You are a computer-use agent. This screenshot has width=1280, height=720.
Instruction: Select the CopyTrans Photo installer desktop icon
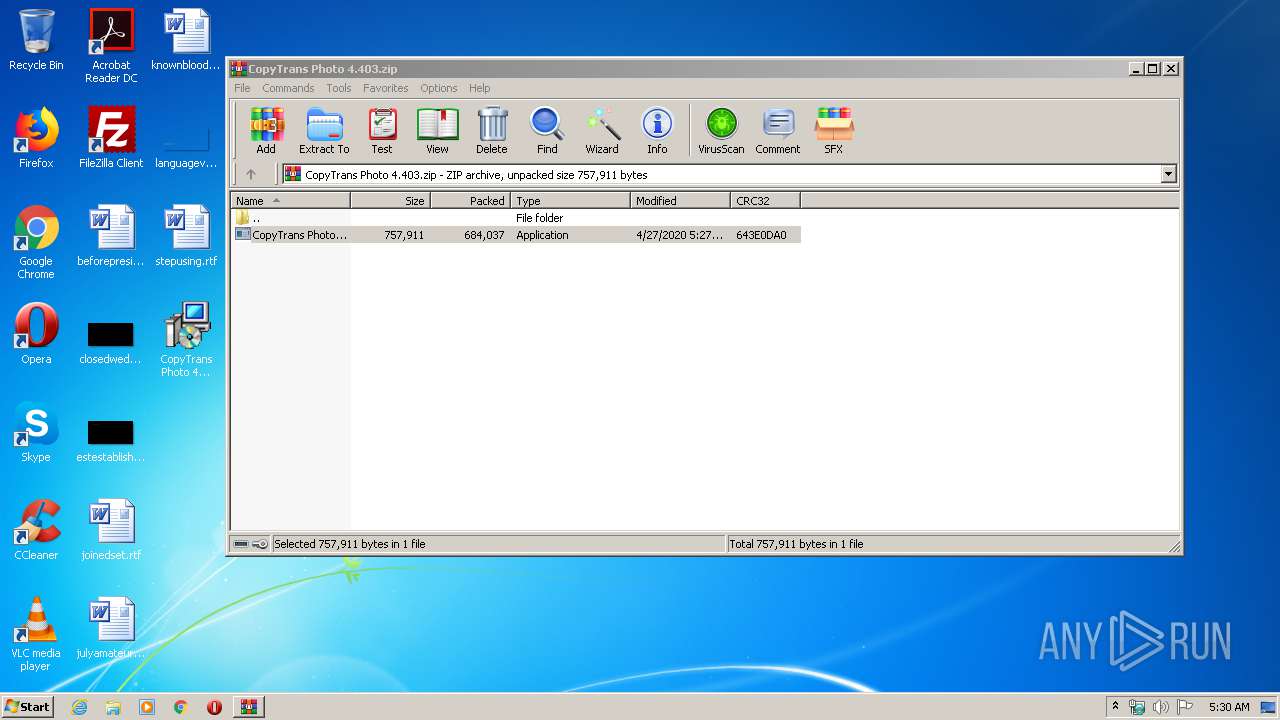coord(186,340)
